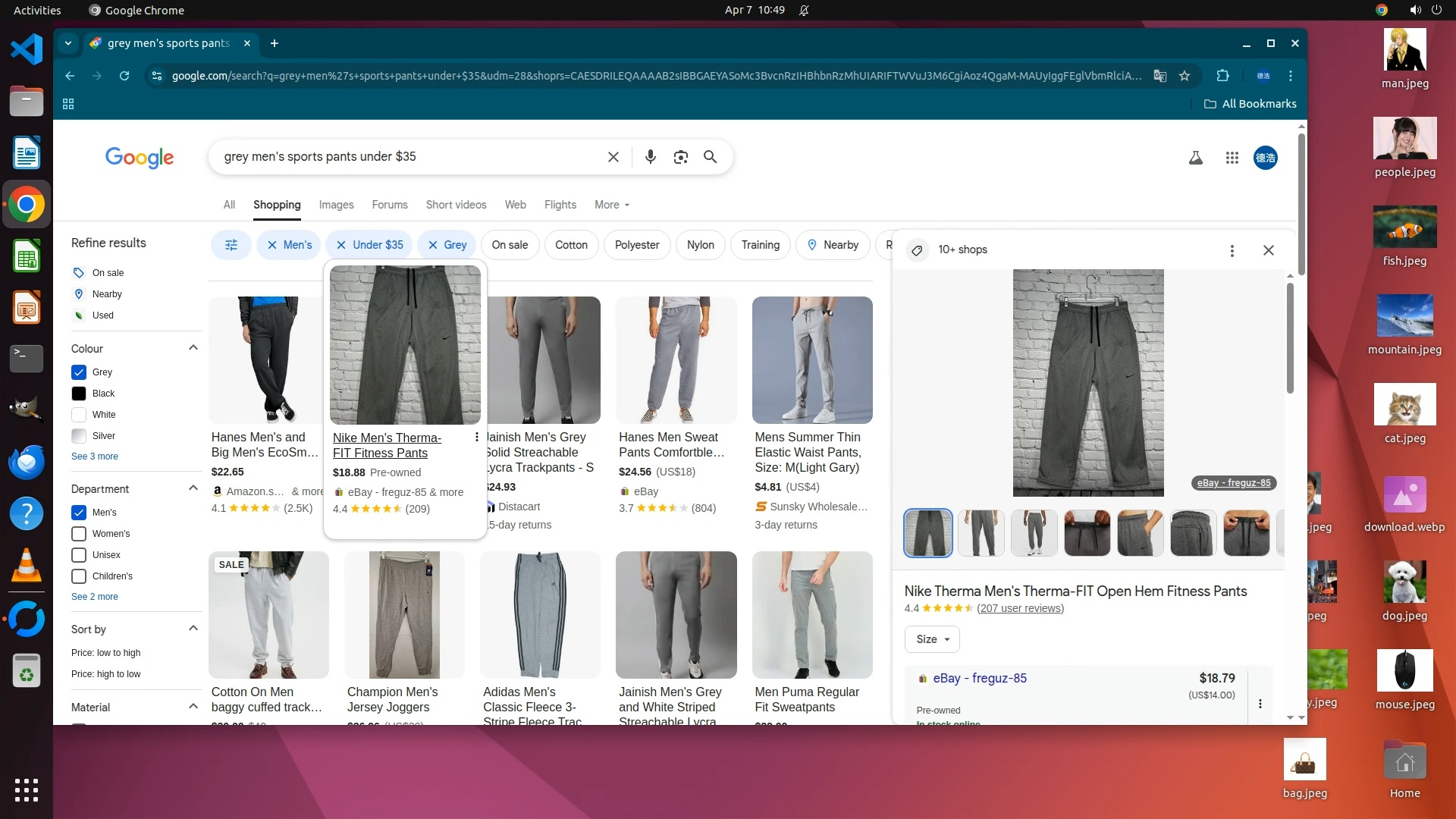This screenshot has width=1456, height=819.
Task: Open Search Labs flask icon
Action: 1195,158
